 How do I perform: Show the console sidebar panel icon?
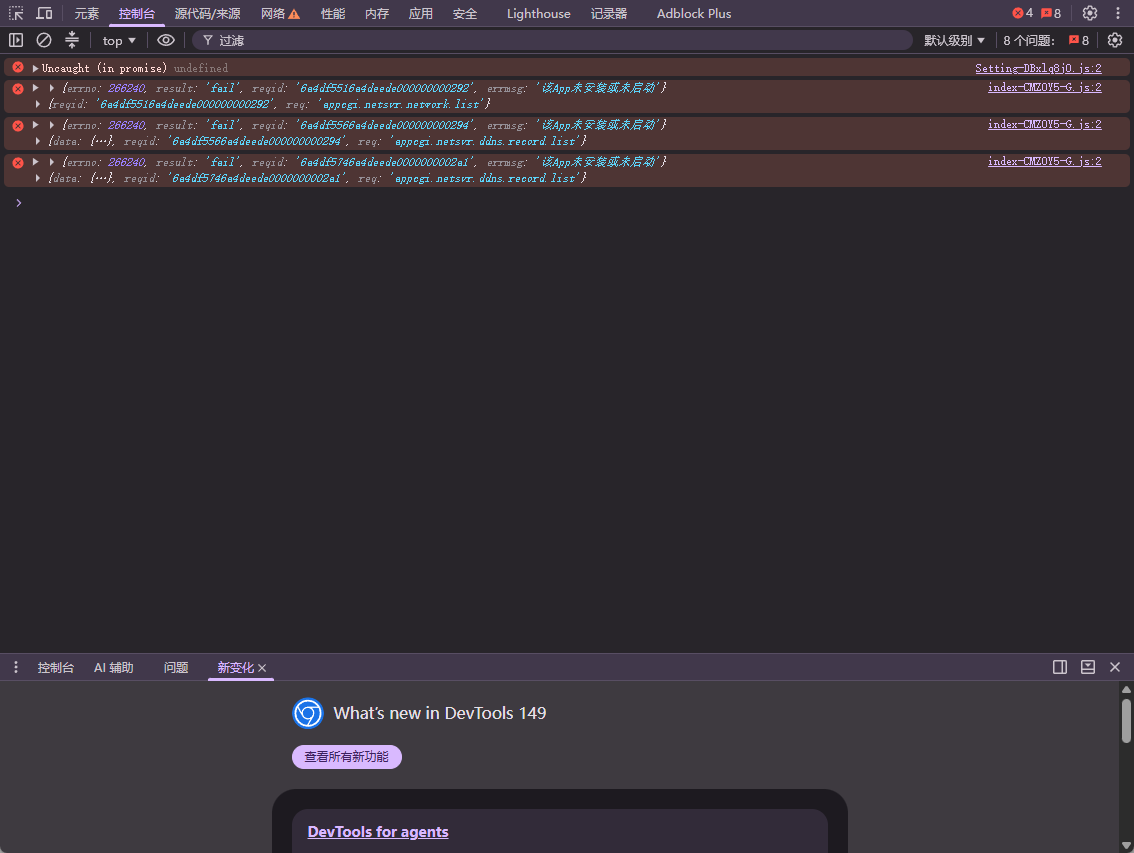click(x=16, y=40)
